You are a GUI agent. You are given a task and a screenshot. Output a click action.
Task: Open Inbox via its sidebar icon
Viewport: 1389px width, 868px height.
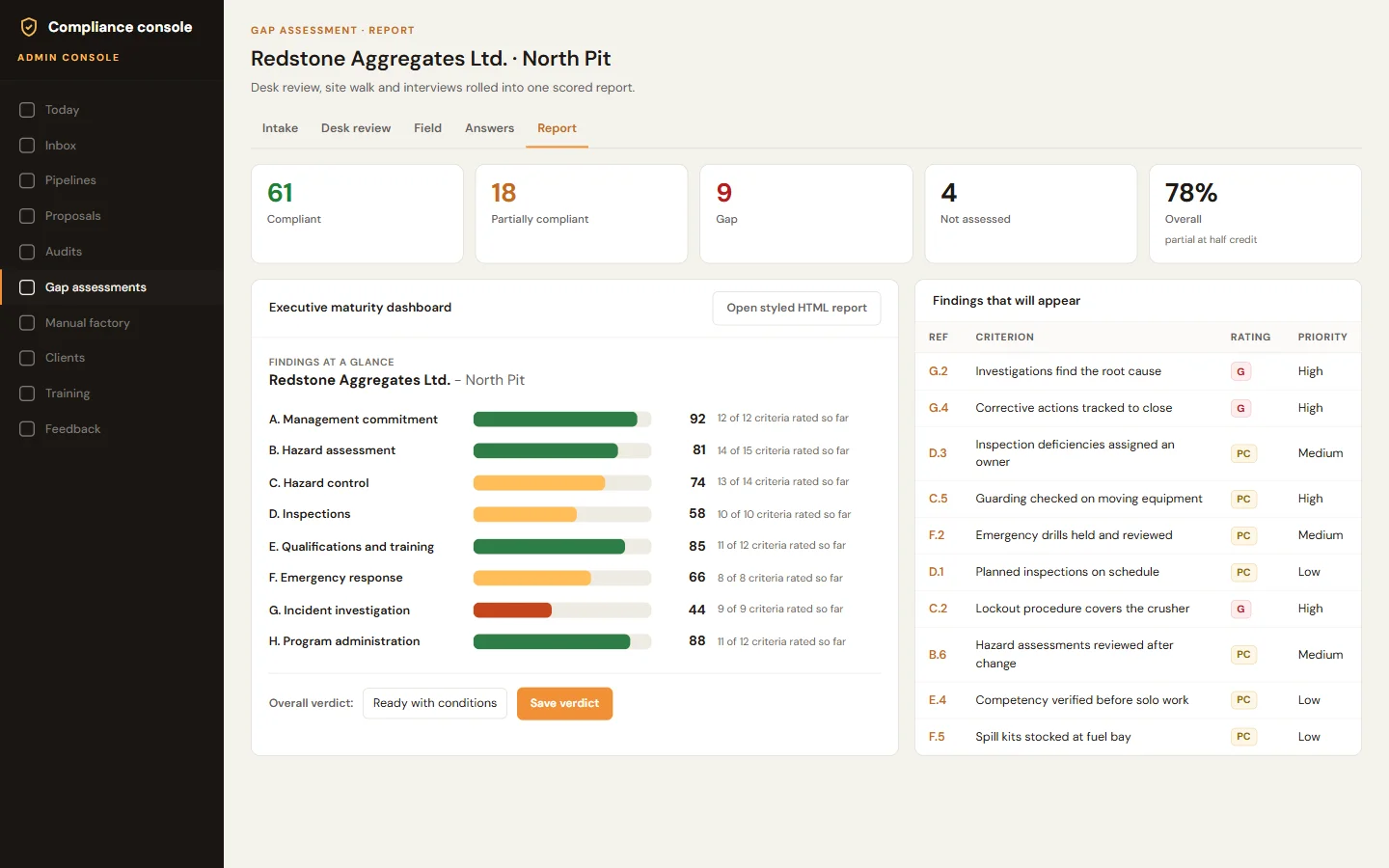pyautogui.click(x=27, y=146)
